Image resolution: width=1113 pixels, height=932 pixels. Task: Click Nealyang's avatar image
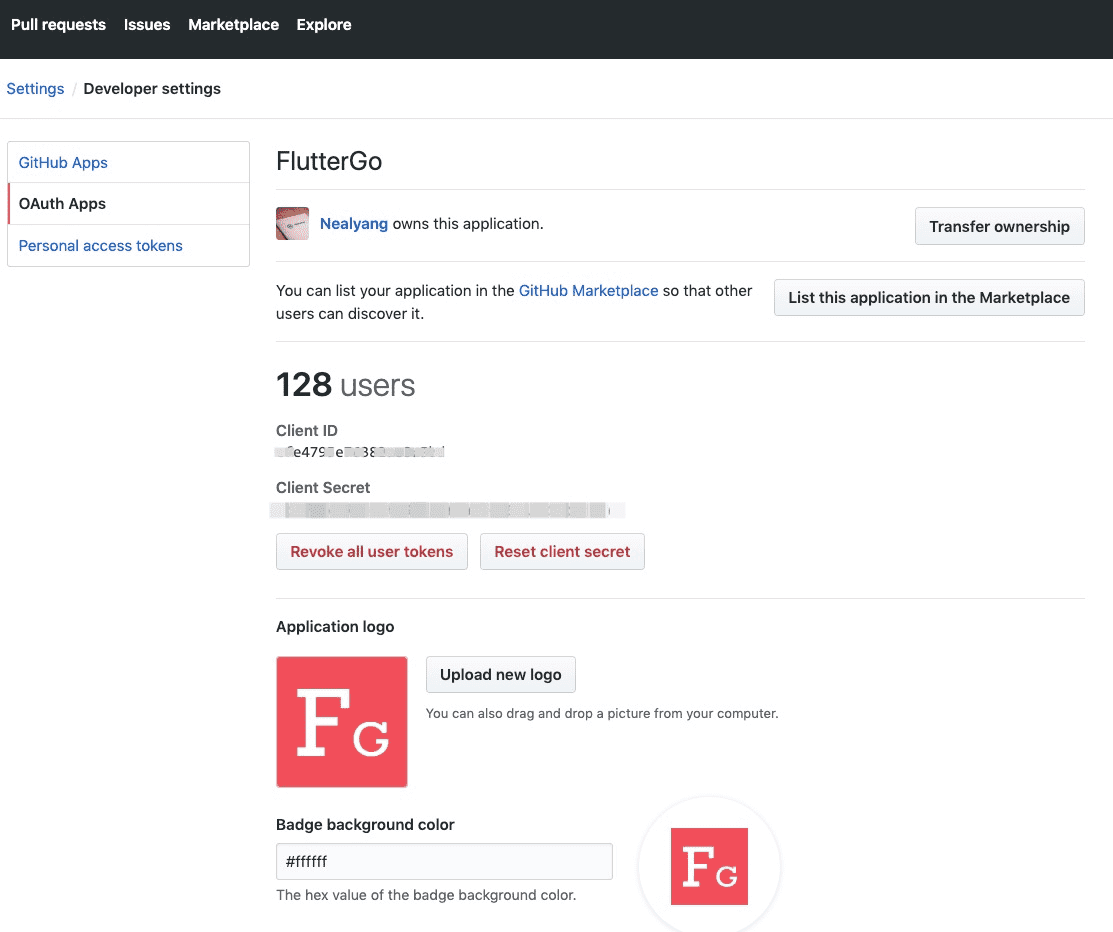292,224
